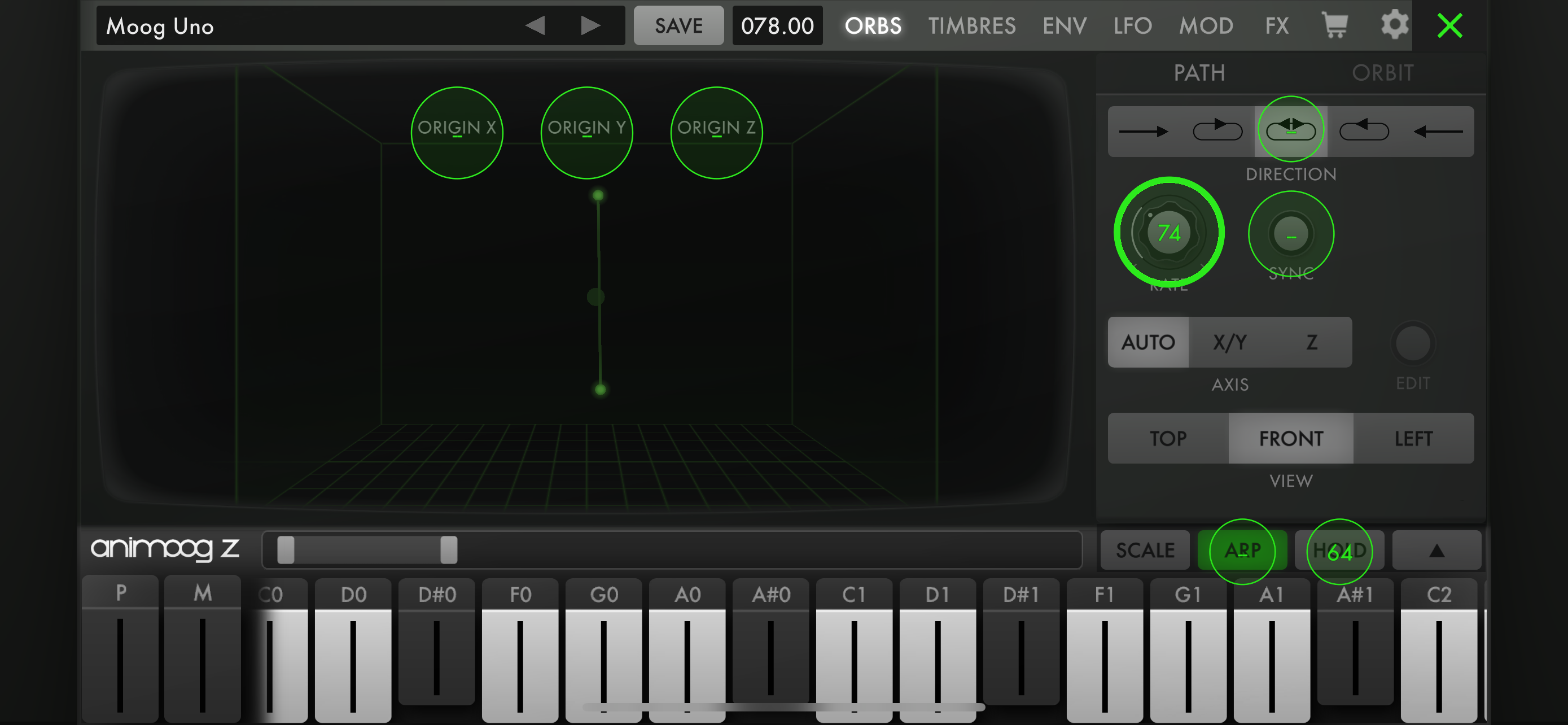
Task: Switch to the ENV page
Action: (1064, 25)
